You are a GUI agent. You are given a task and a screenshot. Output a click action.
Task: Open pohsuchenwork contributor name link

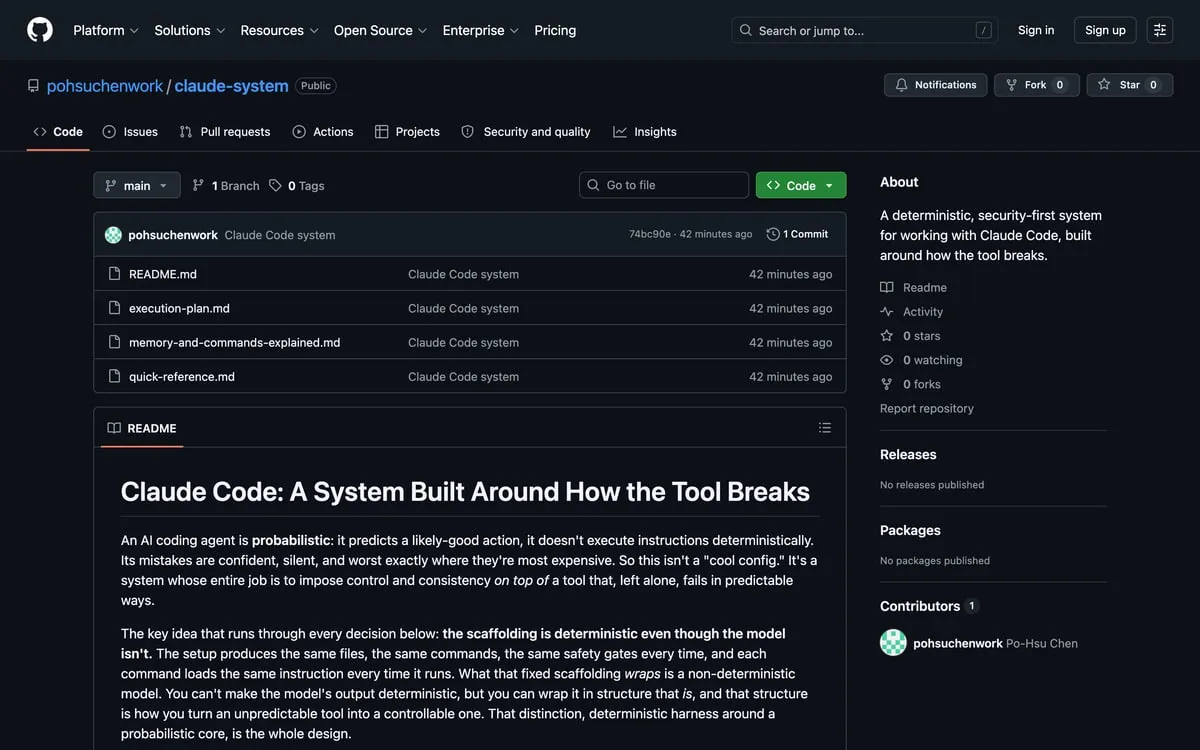point(958,643)
